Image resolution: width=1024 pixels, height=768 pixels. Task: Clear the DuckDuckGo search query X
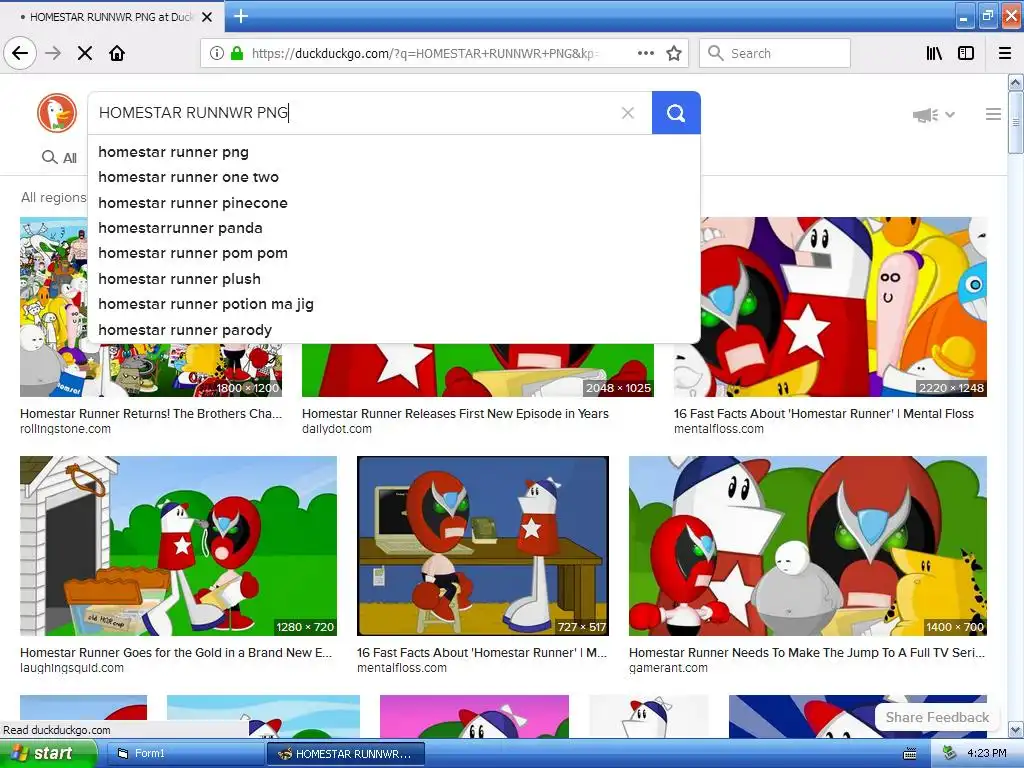[628, 113]
